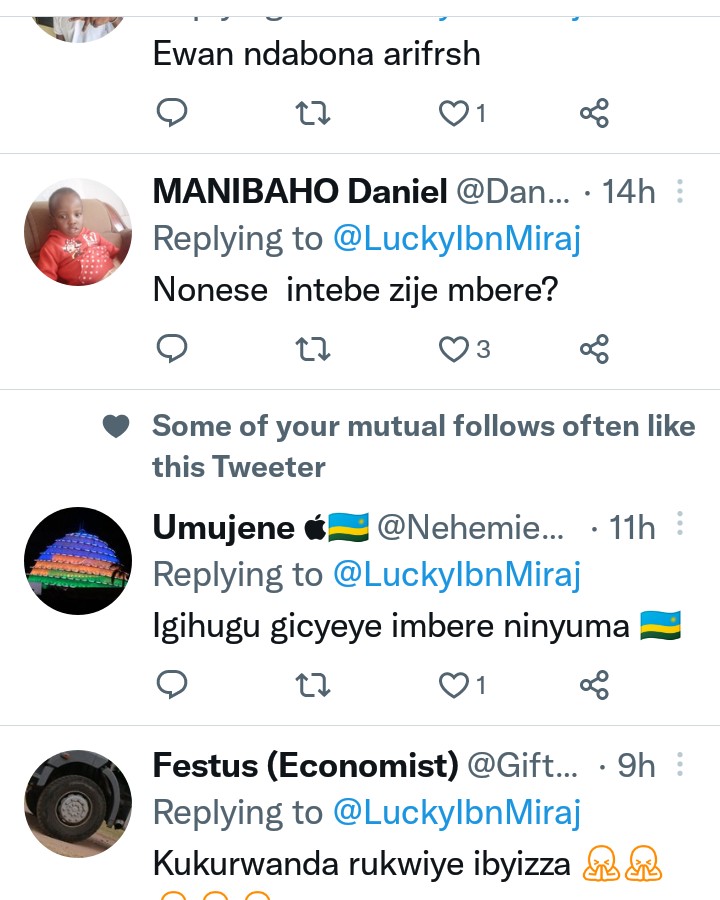Open @LuckyIbnMiraj link in MANIBAHO Daniel's reply

point(456,239)
